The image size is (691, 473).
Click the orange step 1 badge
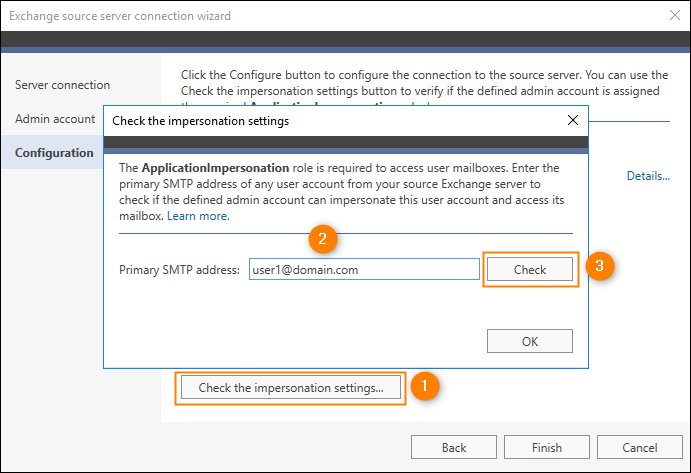pos(424,386)
